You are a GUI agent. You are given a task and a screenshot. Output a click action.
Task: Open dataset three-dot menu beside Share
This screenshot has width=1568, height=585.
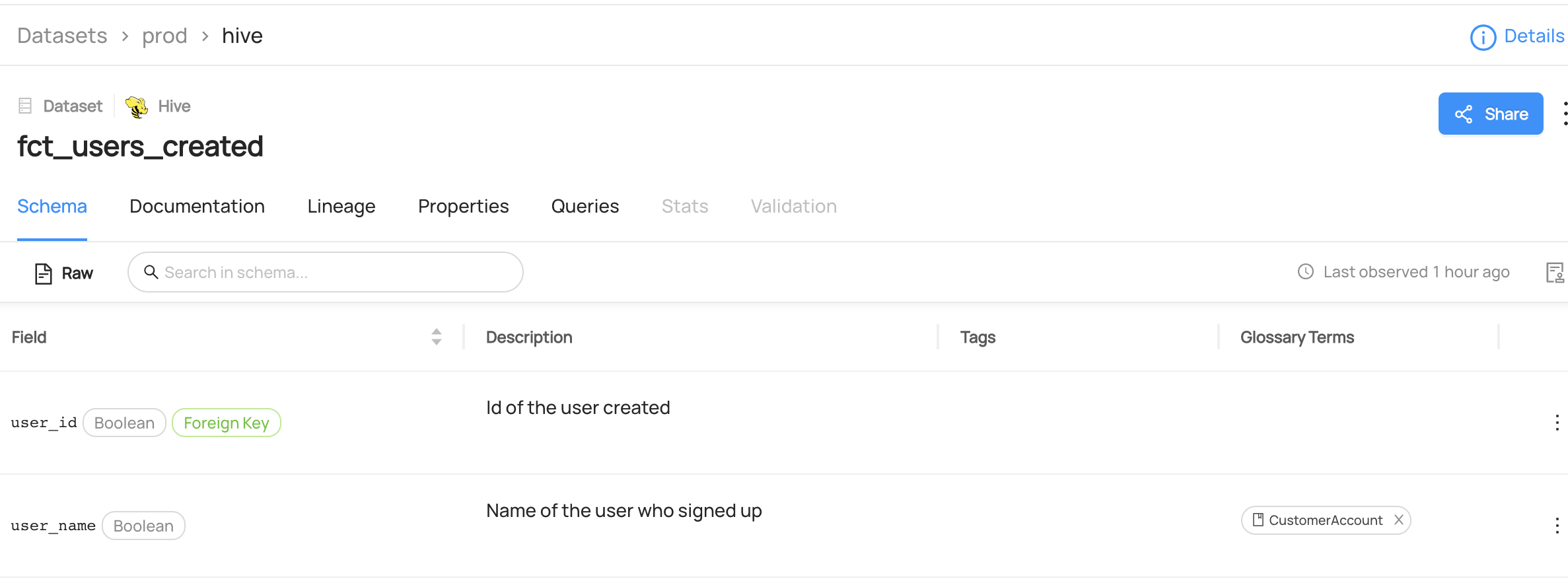pos(1563,114)
